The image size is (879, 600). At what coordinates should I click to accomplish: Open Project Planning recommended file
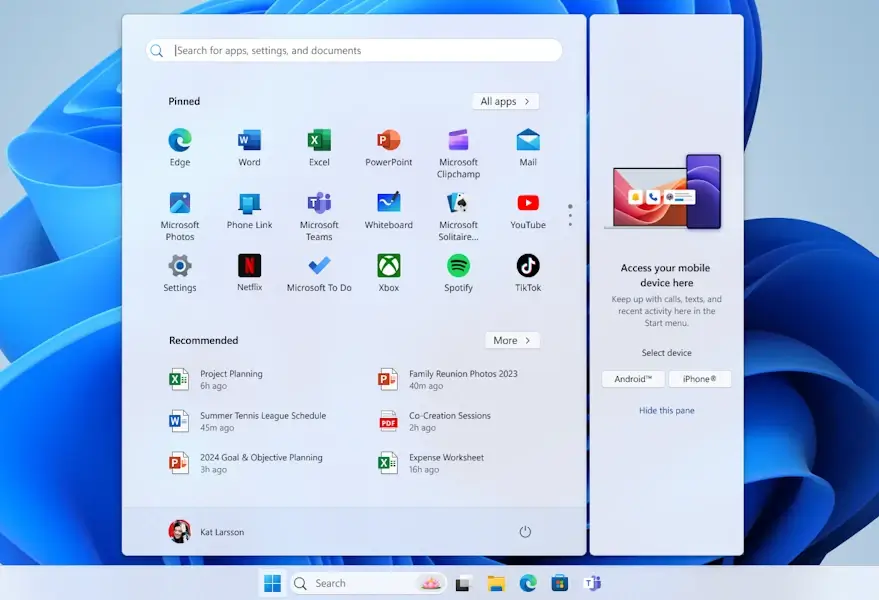coord(216,380)
